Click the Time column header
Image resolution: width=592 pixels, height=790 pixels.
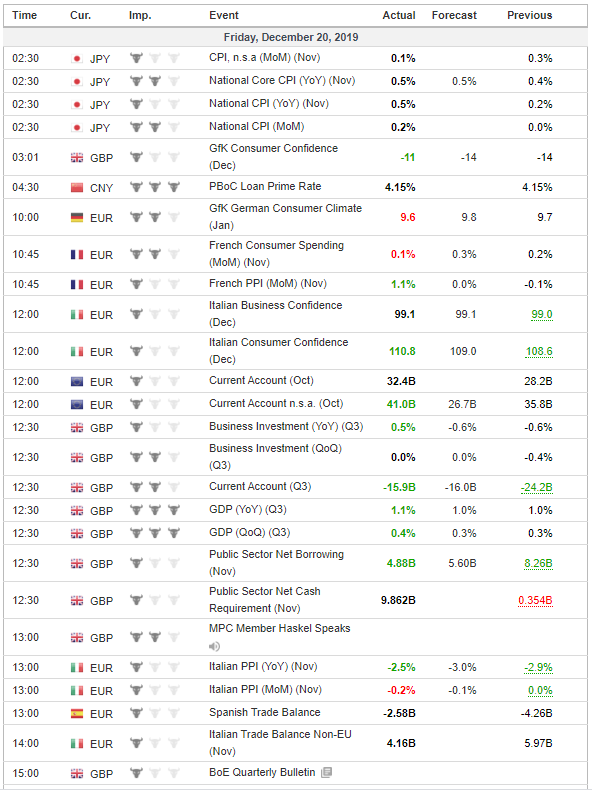25,15
